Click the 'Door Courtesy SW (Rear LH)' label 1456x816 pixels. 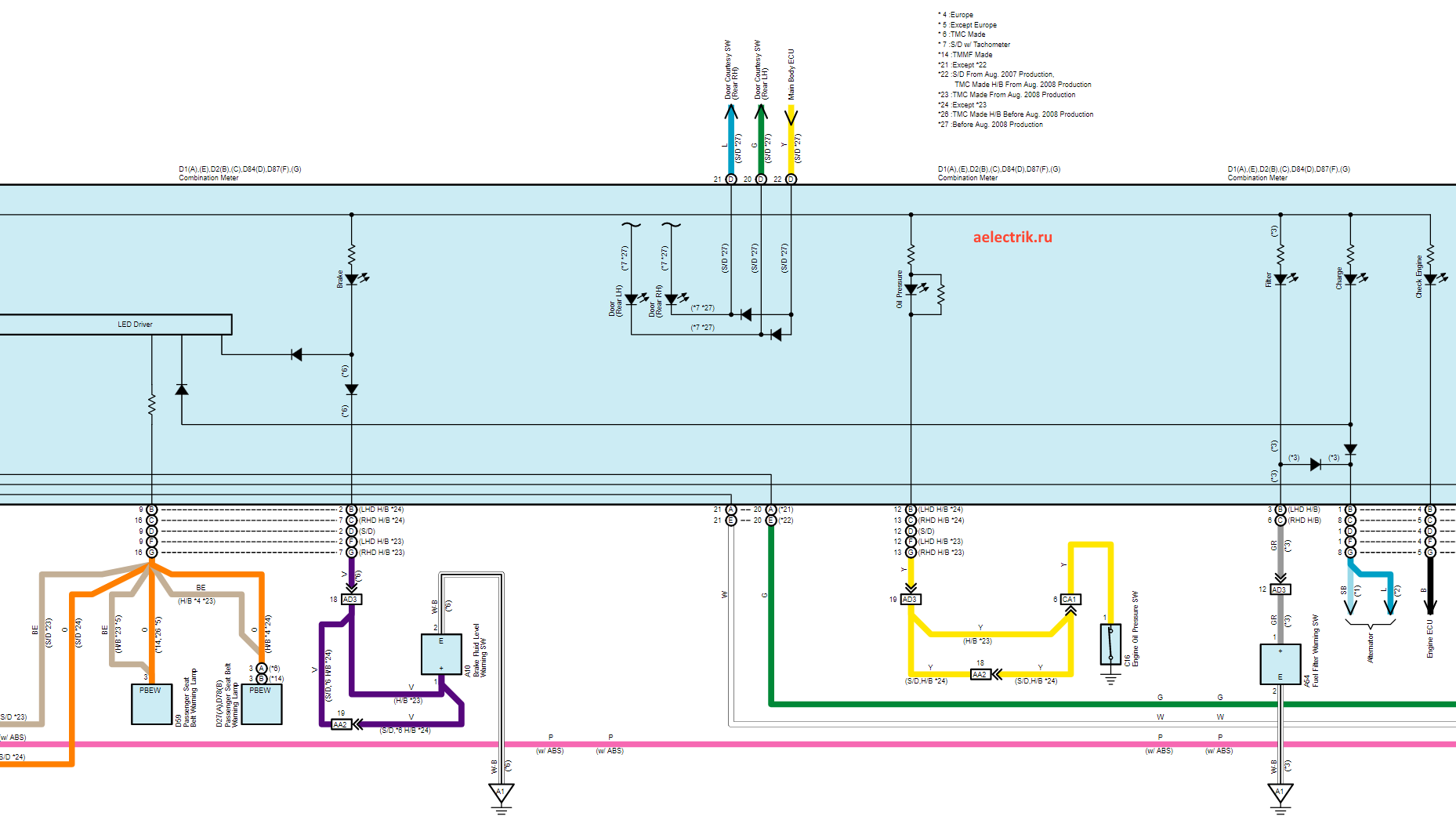(761, 70)
